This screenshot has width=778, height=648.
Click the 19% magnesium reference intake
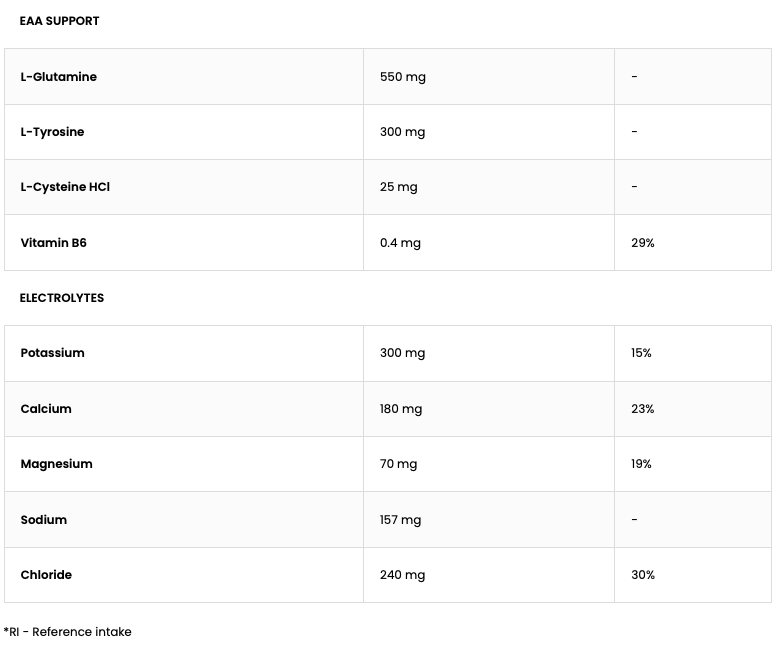click(x=641, y=464)
